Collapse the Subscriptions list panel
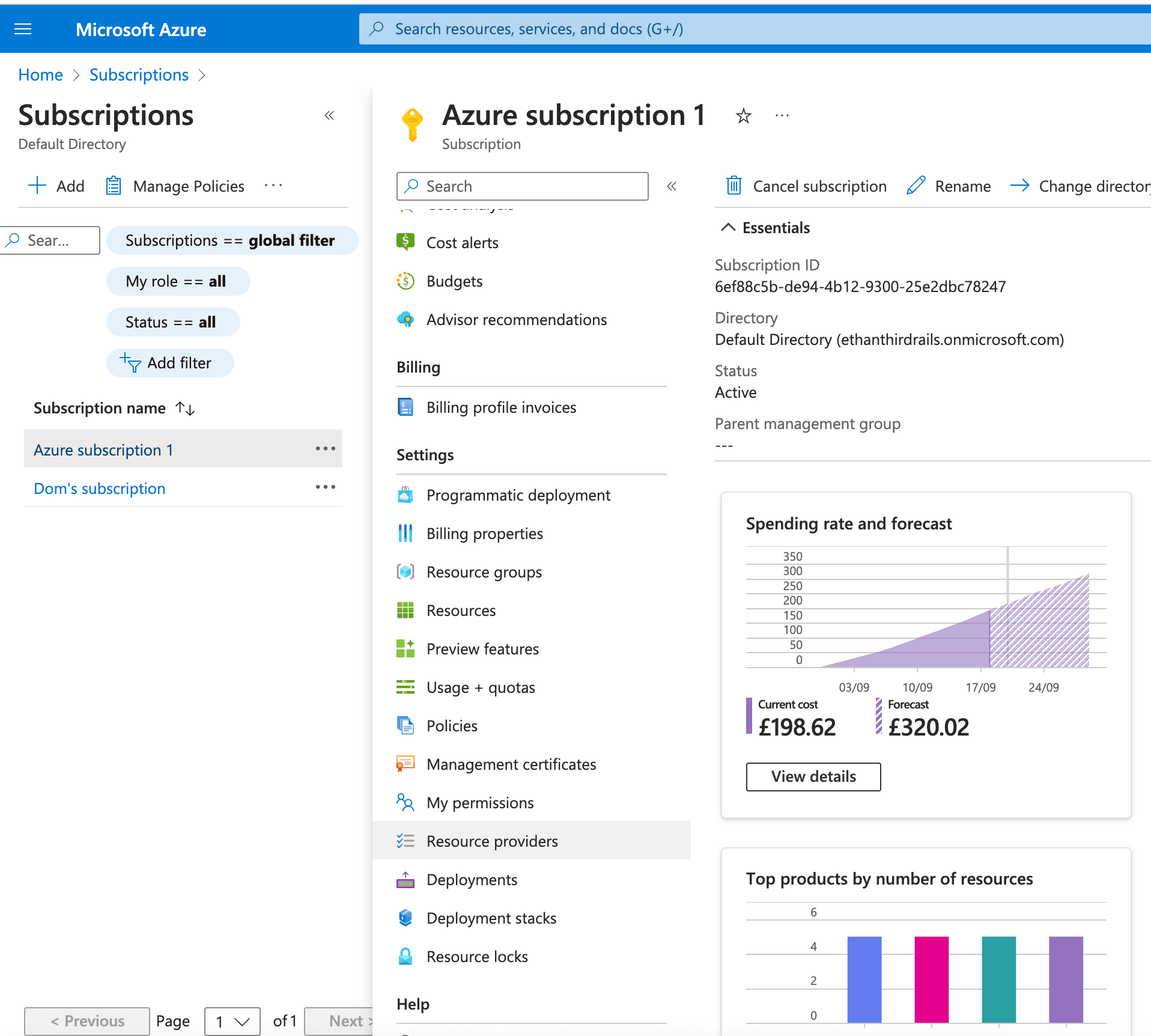Screen dimensions: 1151x1036 coord(329,115)
